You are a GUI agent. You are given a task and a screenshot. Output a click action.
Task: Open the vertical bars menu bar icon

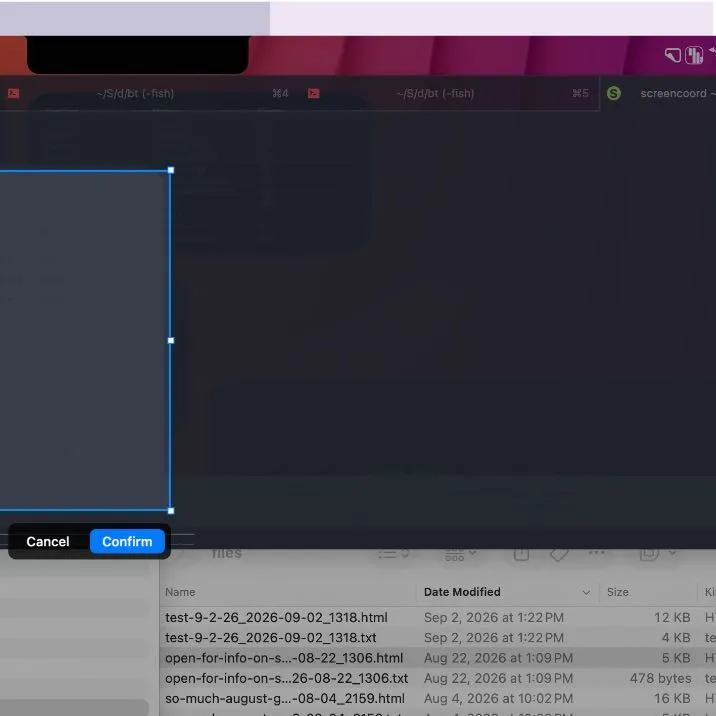pos(694,55)
